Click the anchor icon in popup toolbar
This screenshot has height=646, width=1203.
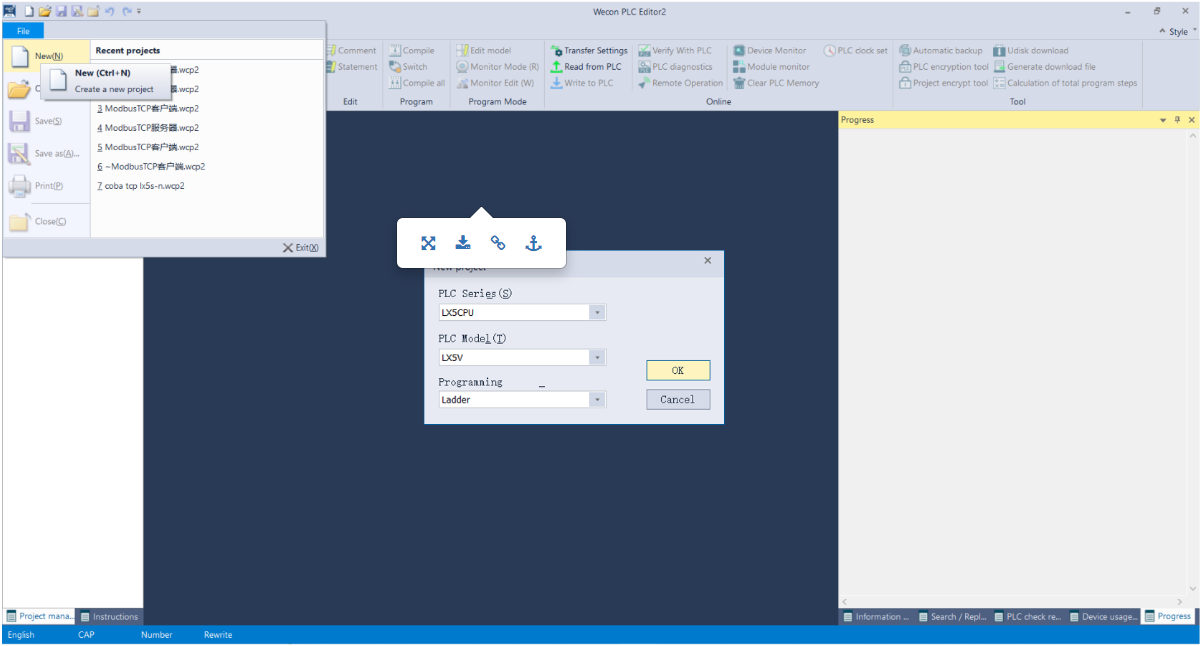534,243
